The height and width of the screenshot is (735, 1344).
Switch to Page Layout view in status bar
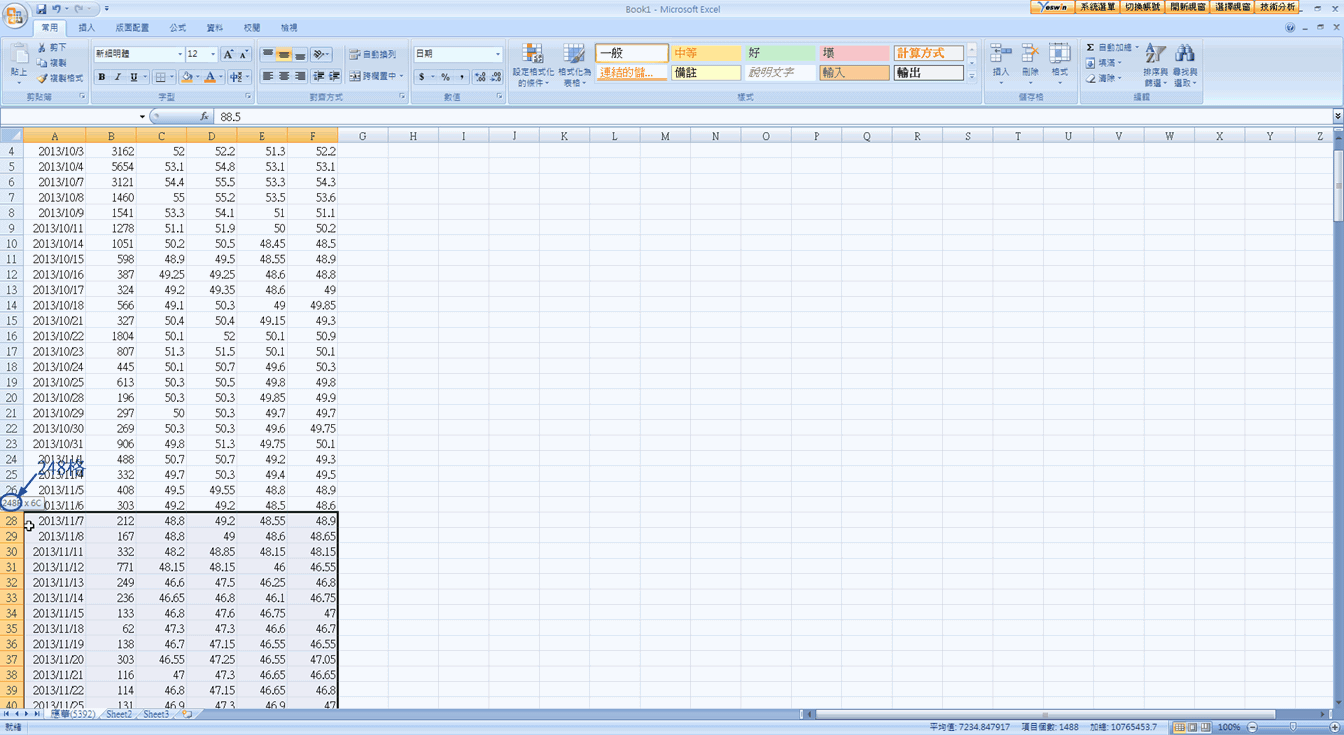click(1193, 727)
